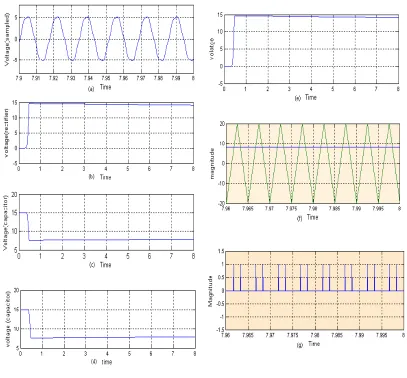Select the "voltage(rectifier)" y-axis label of plot (b)
This screenshot has height=378, width=407.
[7, 134]
